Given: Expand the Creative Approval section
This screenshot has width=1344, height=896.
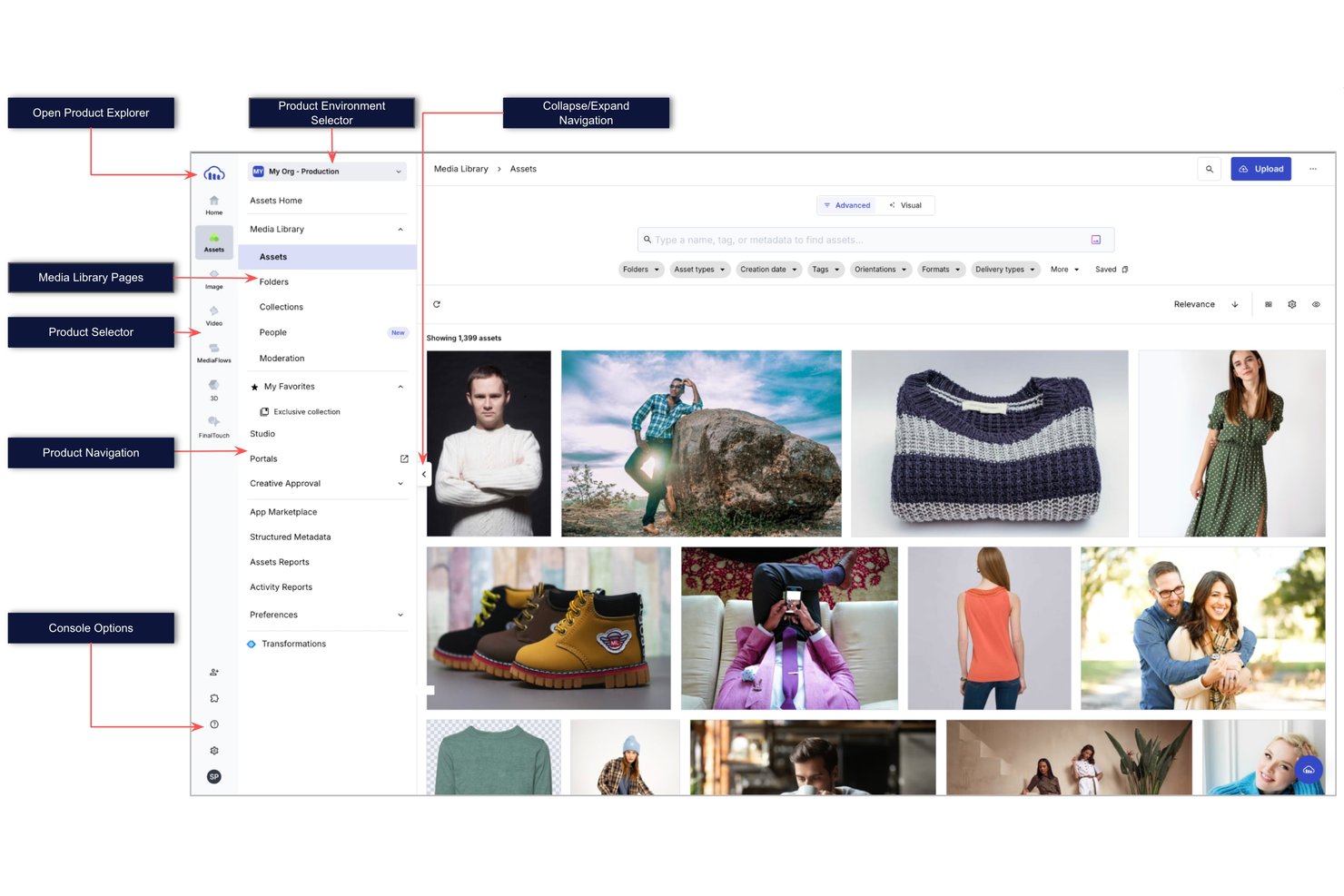Looking at the screenshot, I should click(x=400, y=484).
